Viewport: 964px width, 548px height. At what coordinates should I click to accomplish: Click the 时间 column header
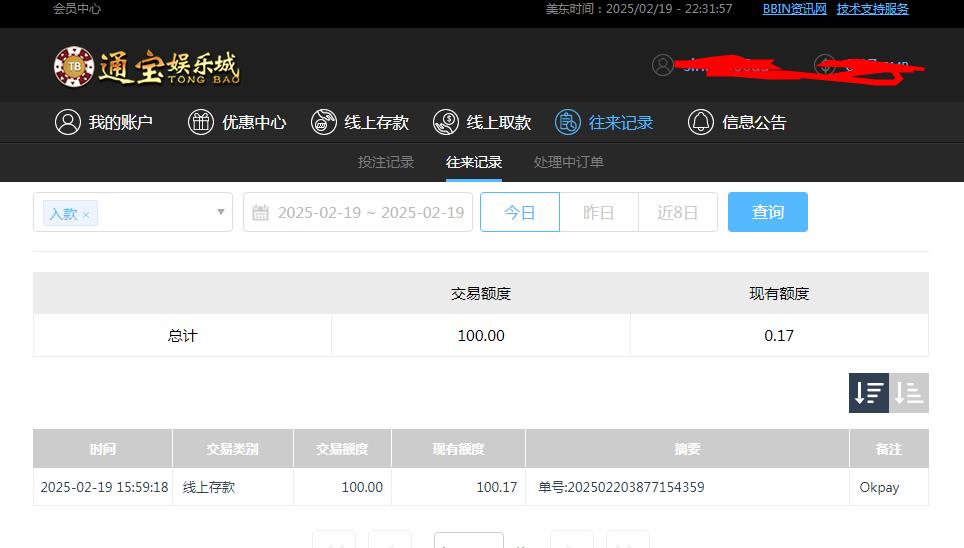tap(103, 449)
